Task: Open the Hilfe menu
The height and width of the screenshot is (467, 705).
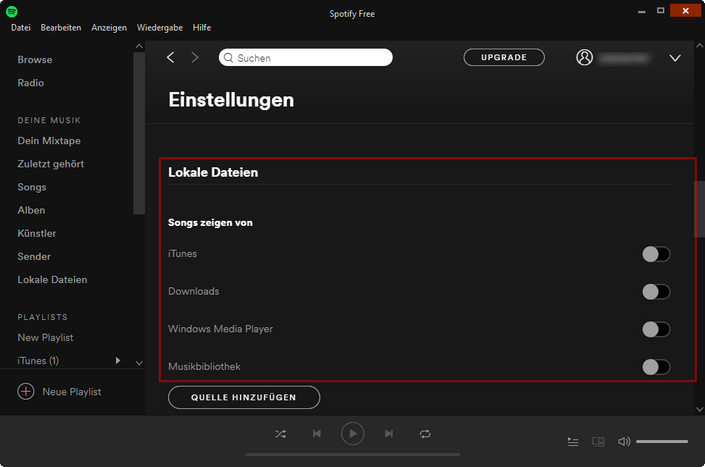Action: (x=202, y=28)
